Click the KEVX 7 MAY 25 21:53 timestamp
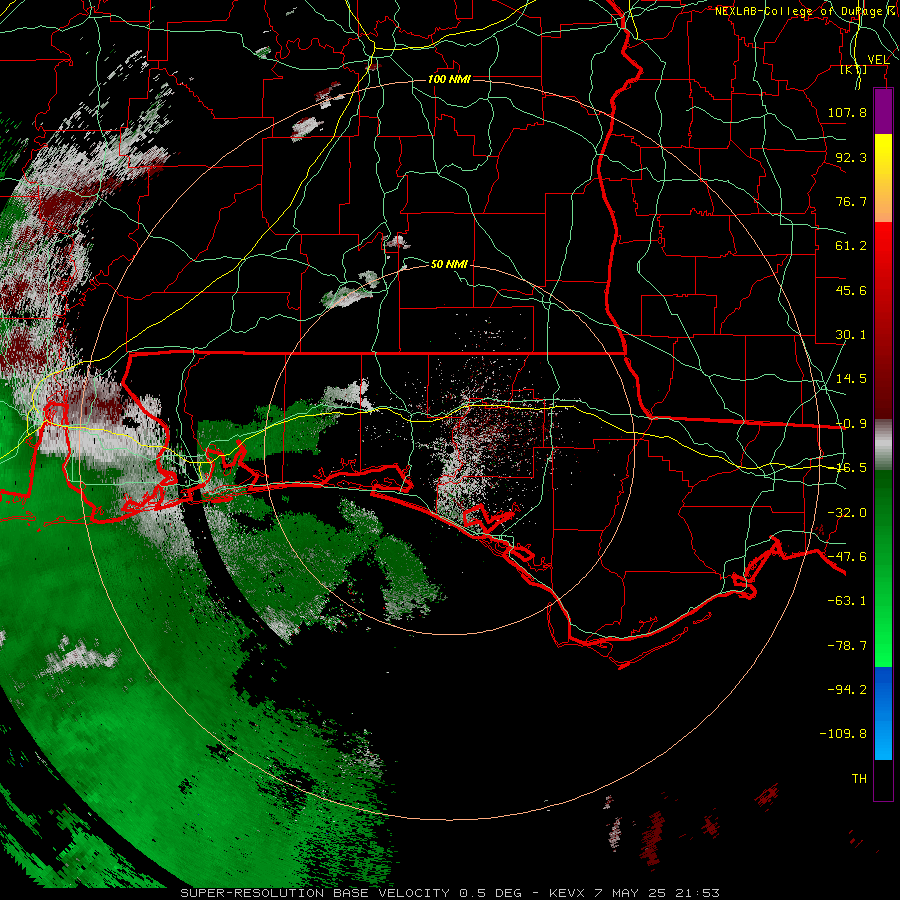This screenshot has width=900, height=900. coord(634,893)
